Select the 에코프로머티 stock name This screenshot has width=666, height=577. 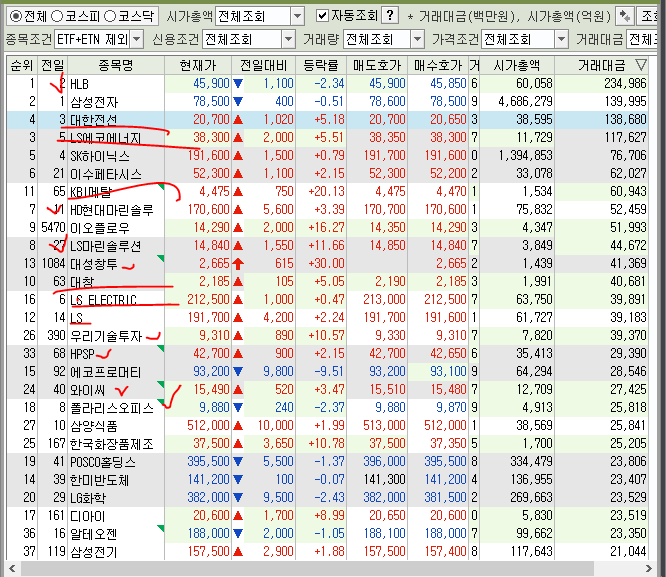click(x=106, y=372)
